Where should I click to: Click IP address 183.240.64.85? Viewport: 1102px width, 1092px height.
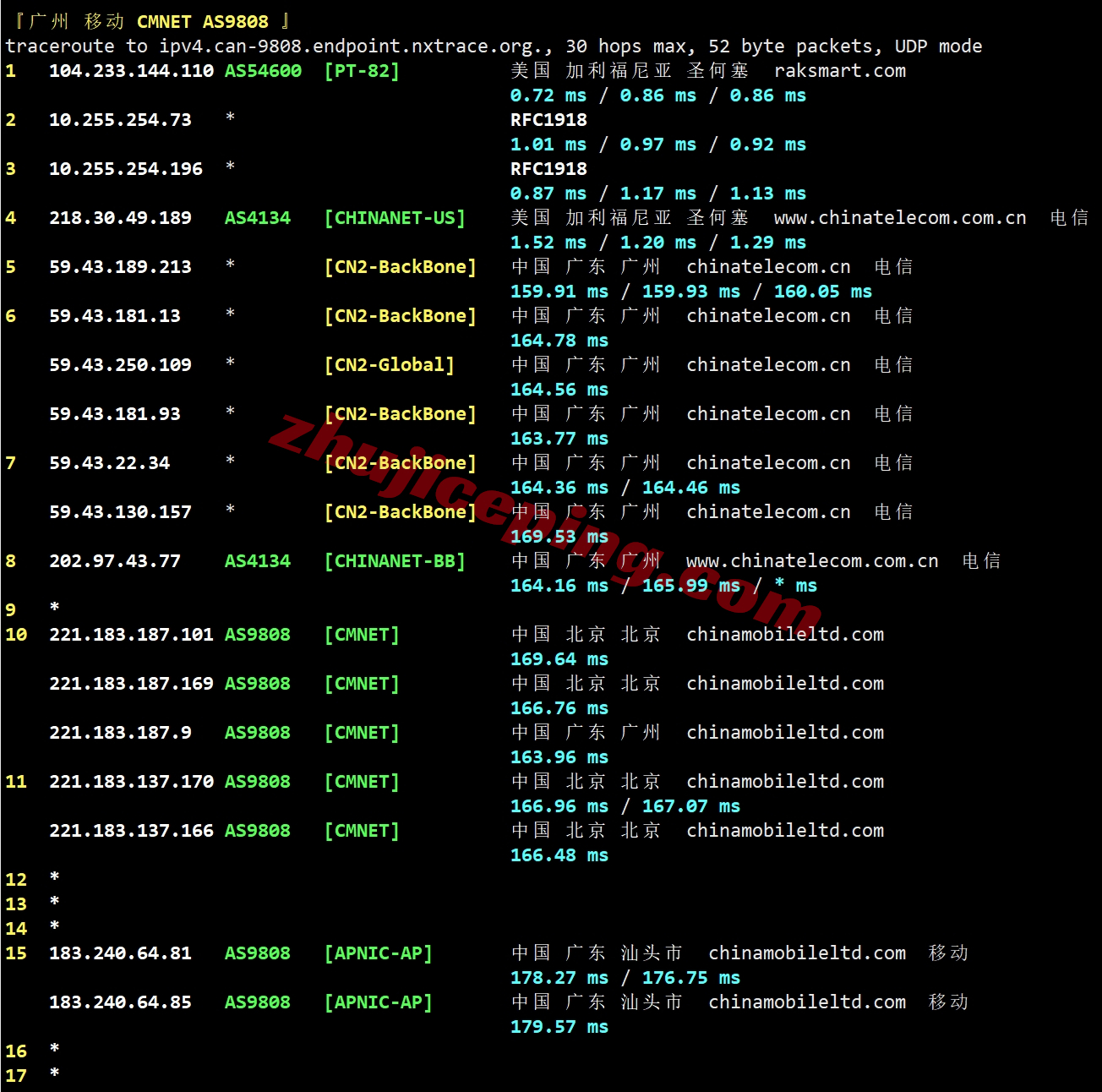pyautogui.click(x=120, y=1002)
